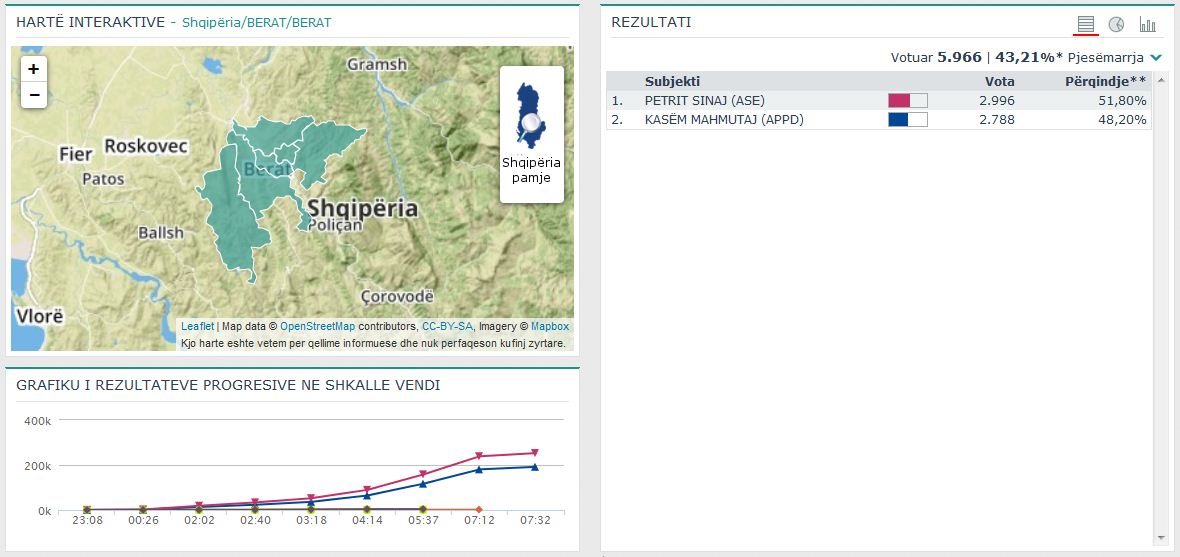Click the blue bar for Kasëm Mahmutaj
This screenshot has height=557, width=1180.
pyautogui.click(x=898, y=120)
